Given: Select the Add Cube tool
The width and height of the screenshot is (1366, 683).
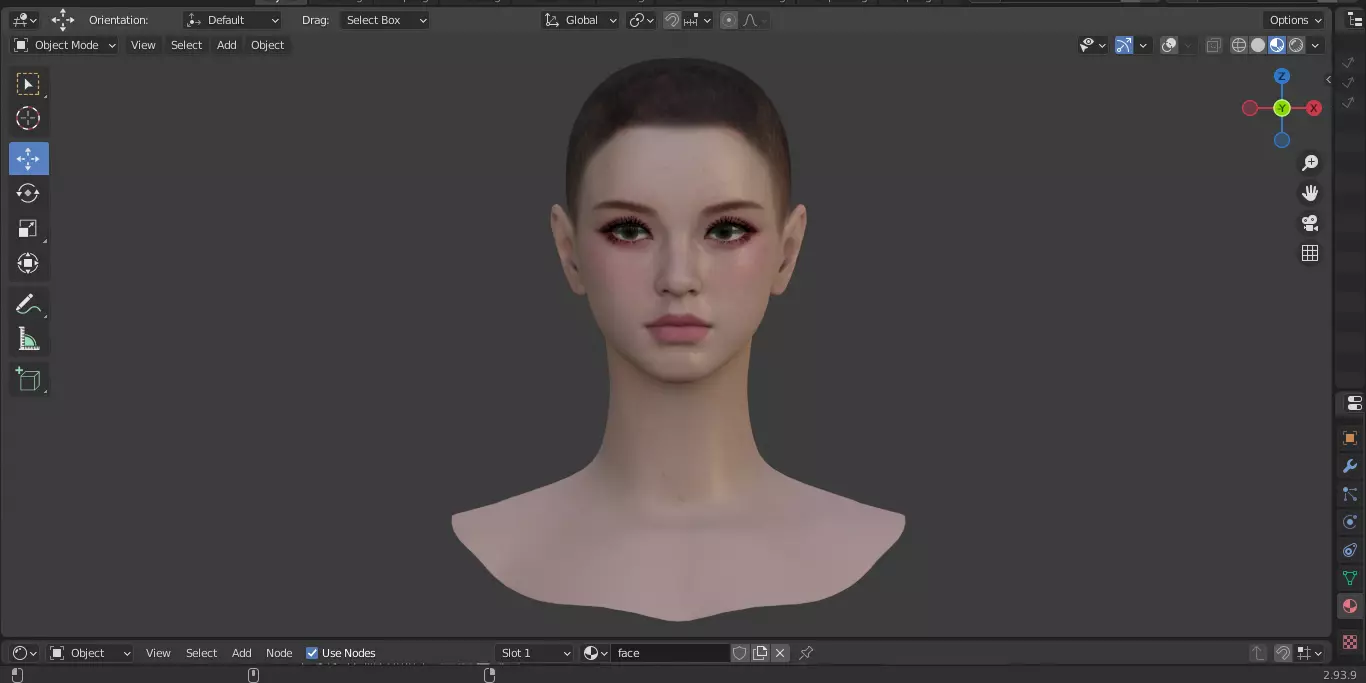Looking at the screenshot, I should (x=28, y=379).
